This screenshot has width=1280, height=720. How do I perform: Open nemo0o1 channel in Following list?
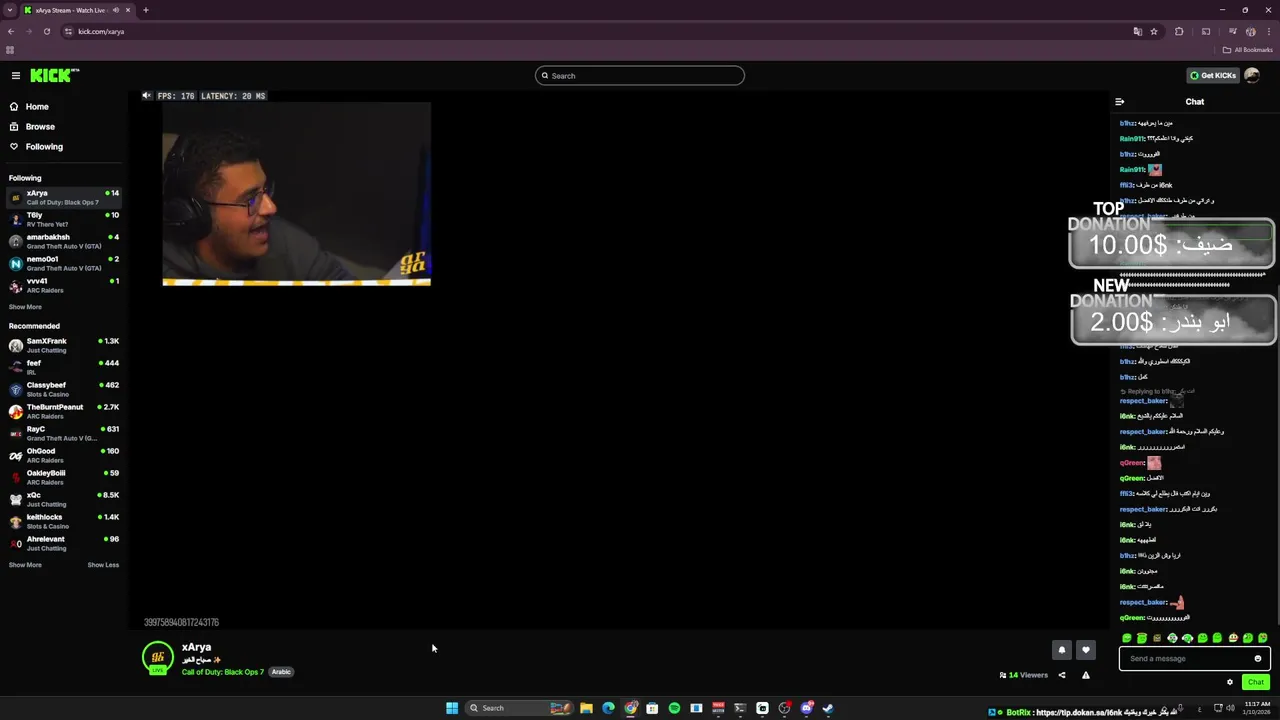[x=64, y=264]
